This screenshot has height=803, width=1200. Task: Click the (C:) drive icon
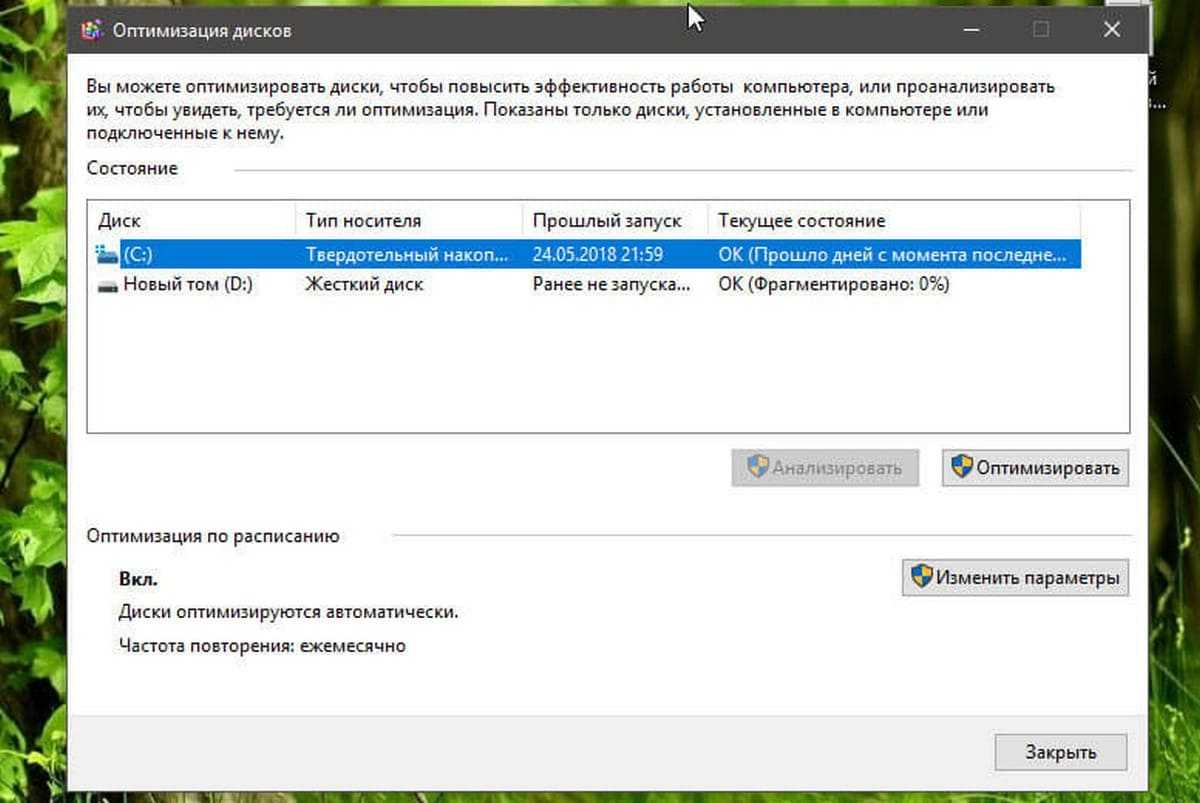pos(106,254)
